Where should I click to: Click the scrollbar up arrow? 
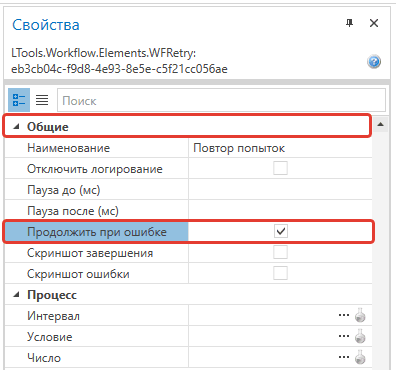[x=380, y=125]
